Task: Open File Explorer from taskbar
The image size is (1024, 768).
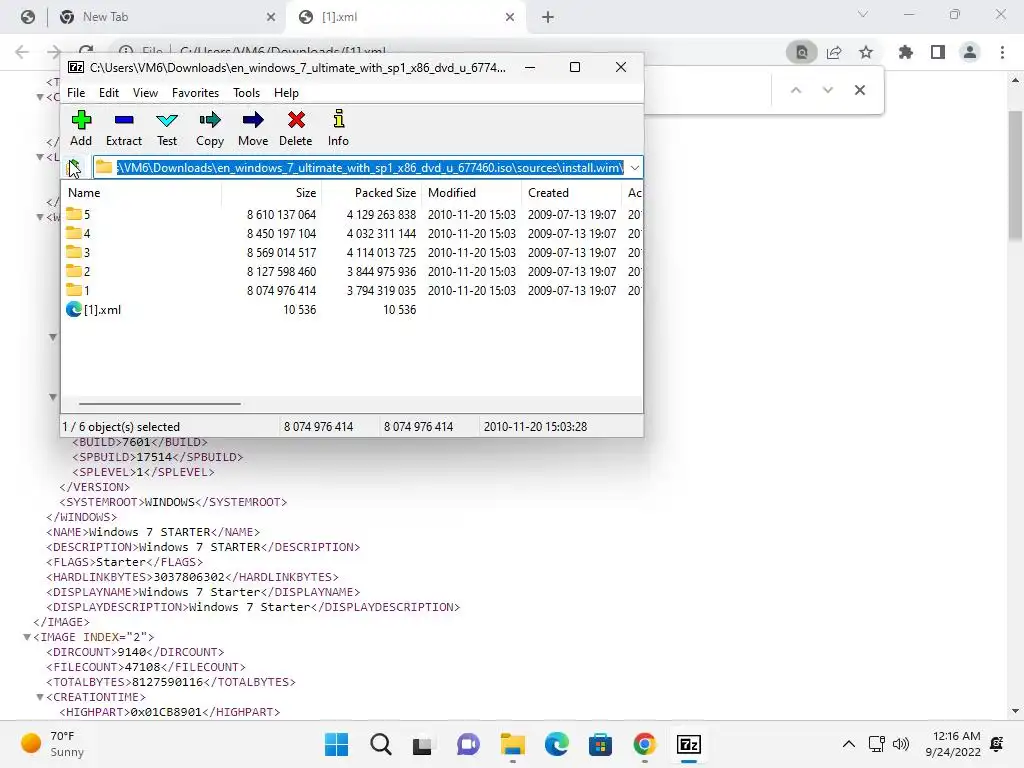Action: (x=513, y=744)
